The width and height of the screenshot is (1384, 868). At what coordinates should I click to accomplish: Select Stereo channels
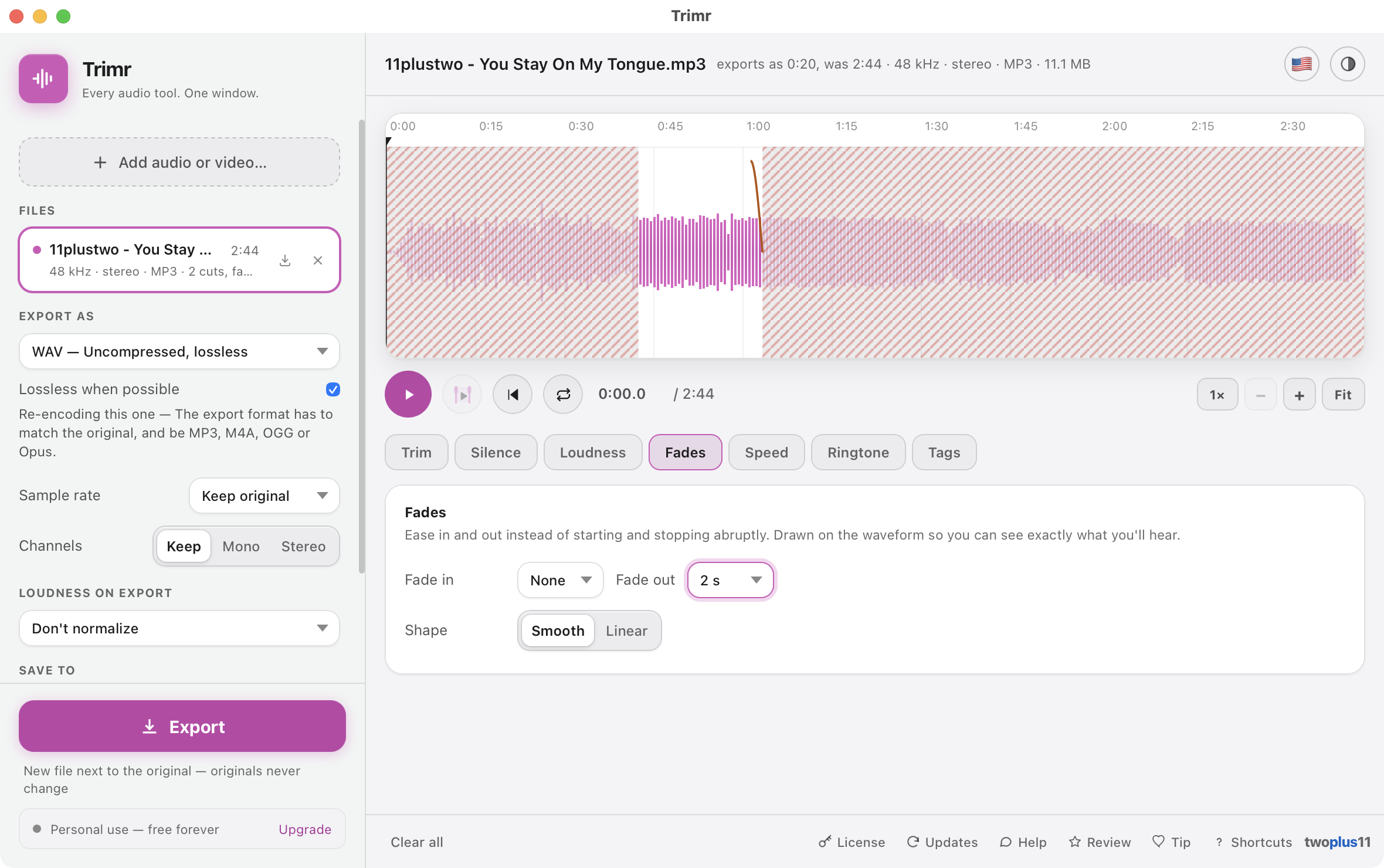pyautogui.click(x=303, y=546)
